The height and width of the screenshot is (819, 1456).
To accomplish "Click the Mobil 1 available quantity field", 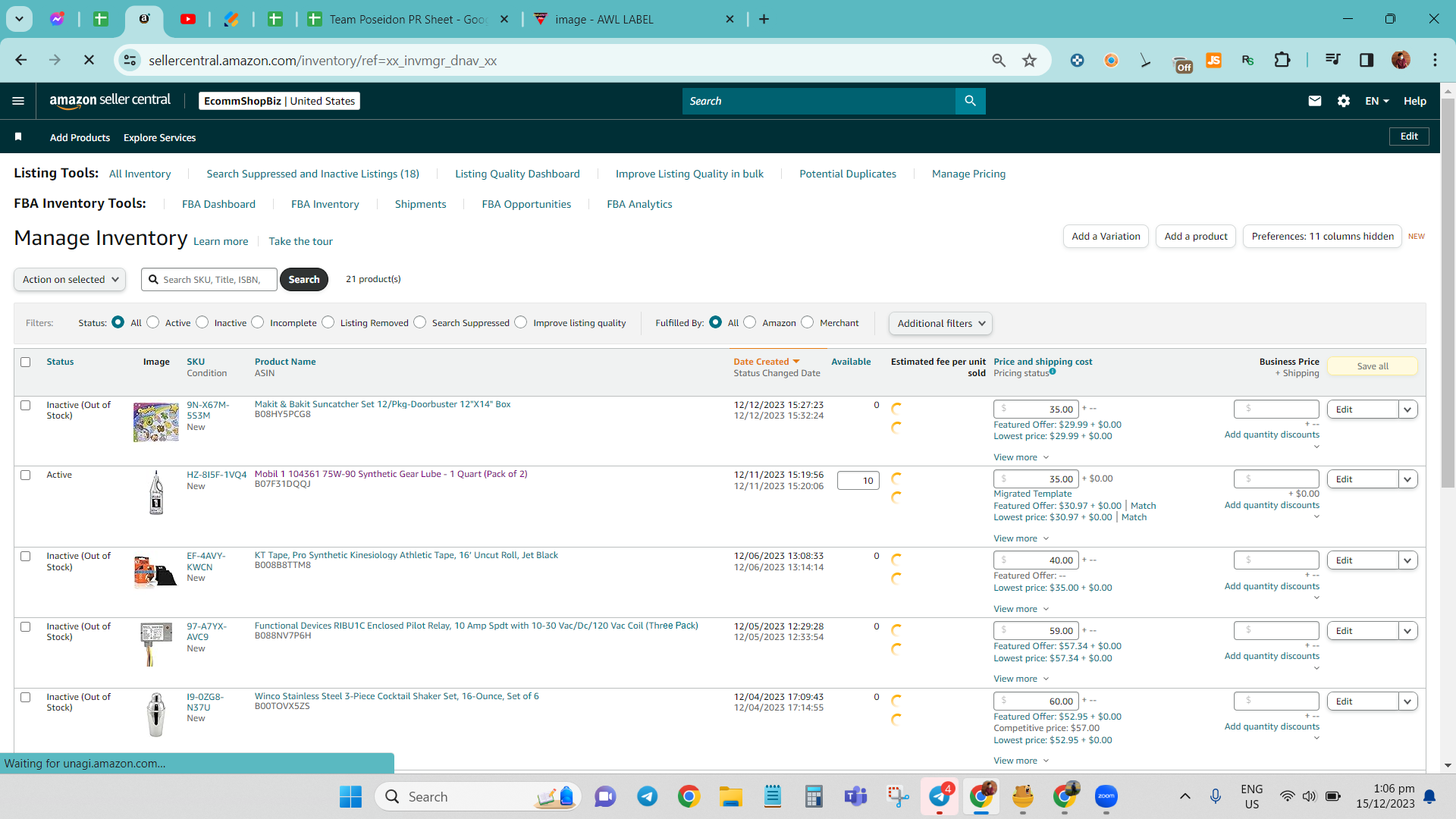I will (858, 480).
